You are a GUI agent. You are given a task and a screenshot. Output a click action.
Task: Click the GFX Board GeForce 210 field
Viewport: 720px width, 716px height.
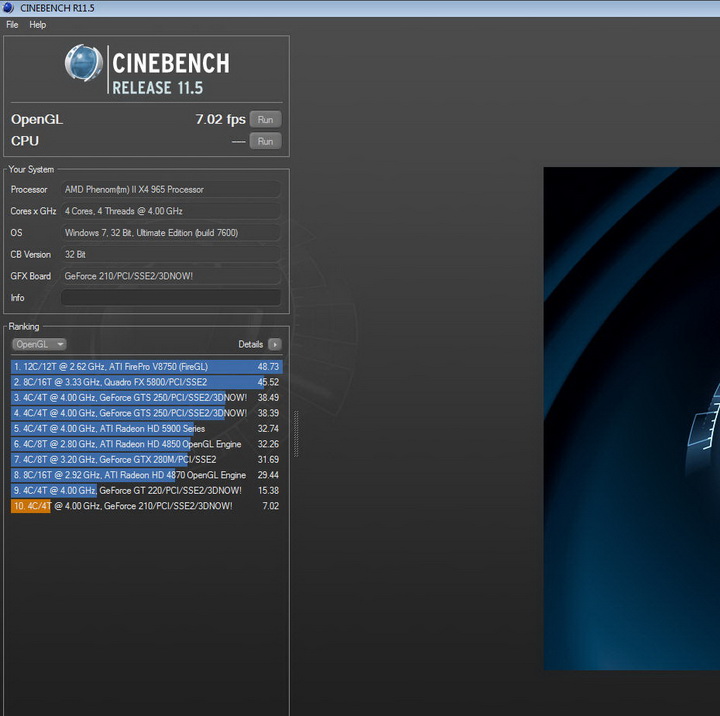click(170, 276)
